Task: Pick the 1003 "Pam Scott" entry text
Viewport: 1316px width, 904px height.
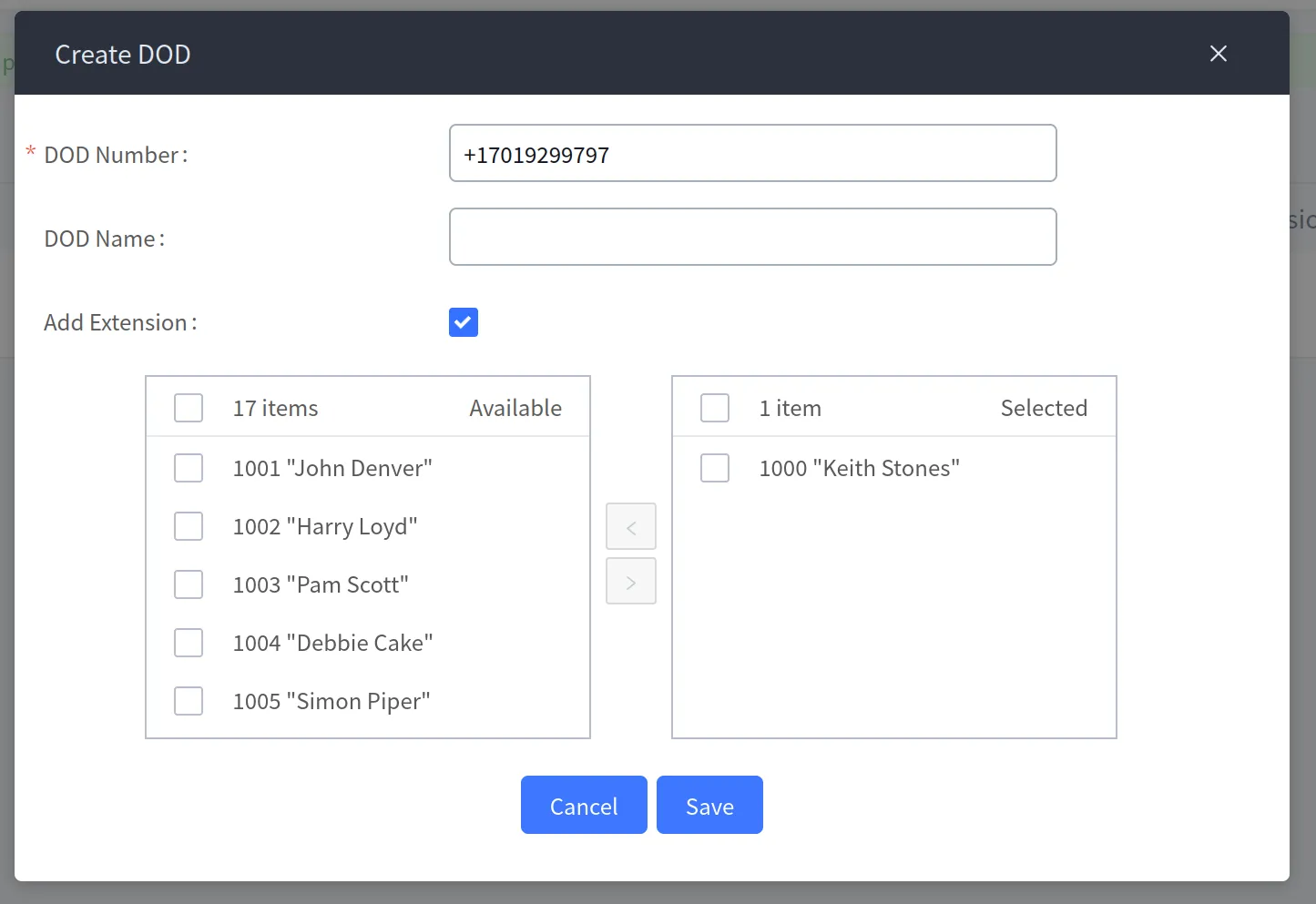Action: [x=321, y=584]
